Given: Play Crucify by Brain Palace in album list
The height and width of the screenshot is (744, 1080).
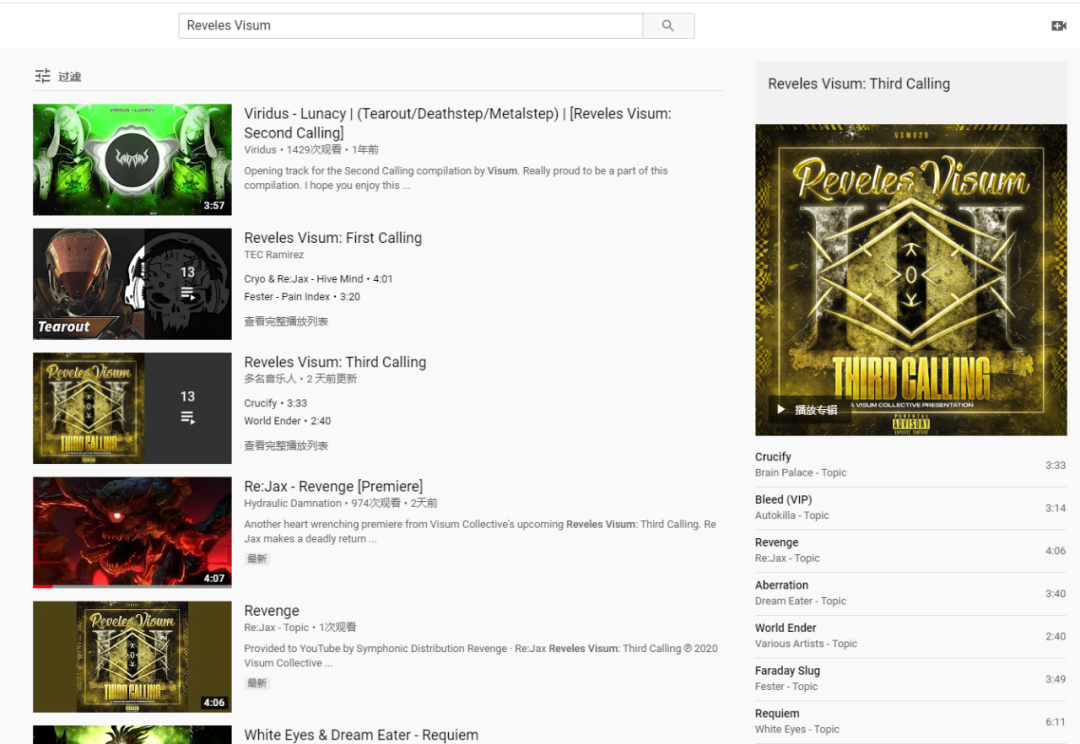Looking at the screenshot, I should pyautogui.click(x=911, y=465).
